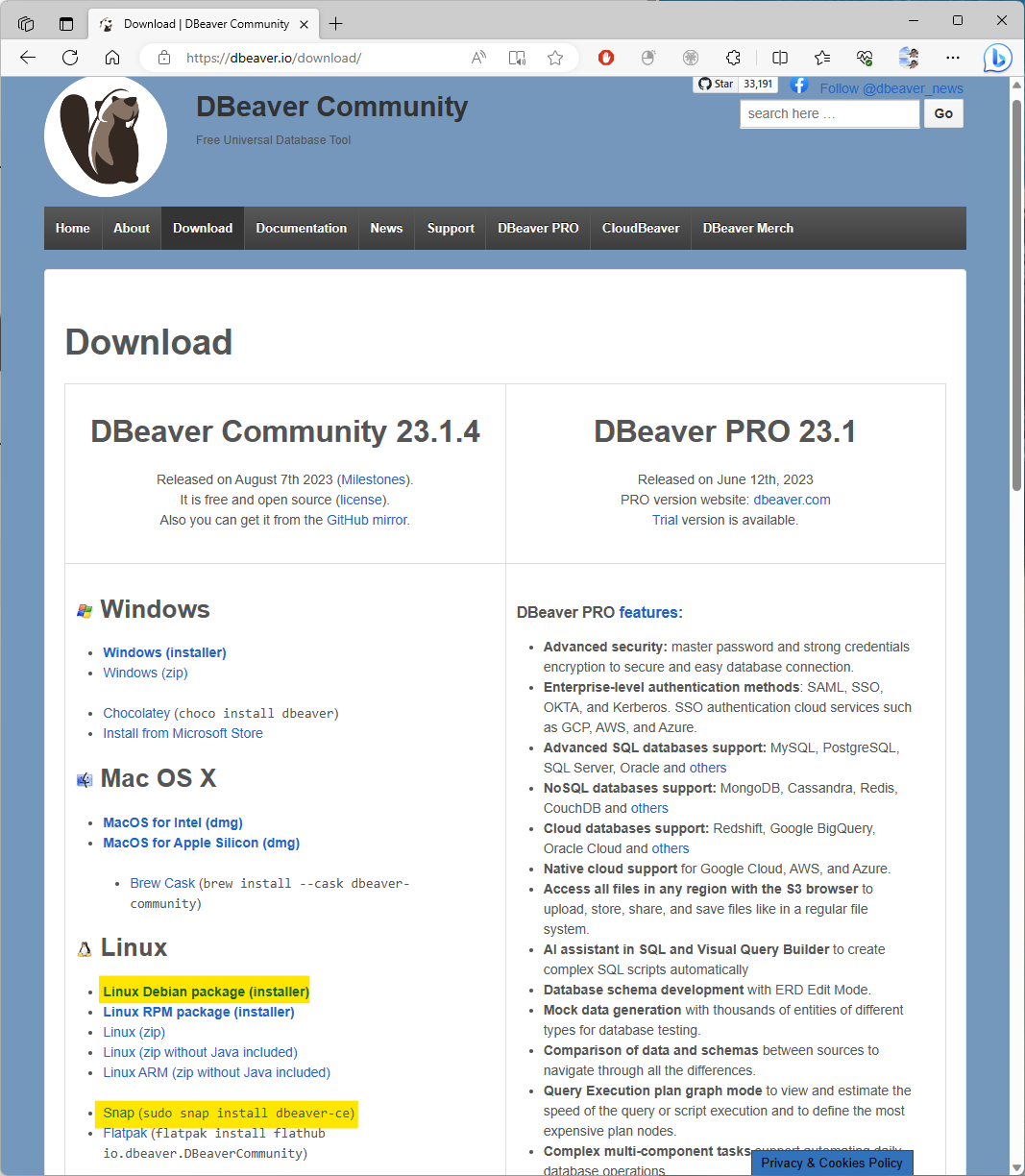The image size is (1025, 1176).
Task: Click the DBeaver beaver logo
Action: coord(106,136)
